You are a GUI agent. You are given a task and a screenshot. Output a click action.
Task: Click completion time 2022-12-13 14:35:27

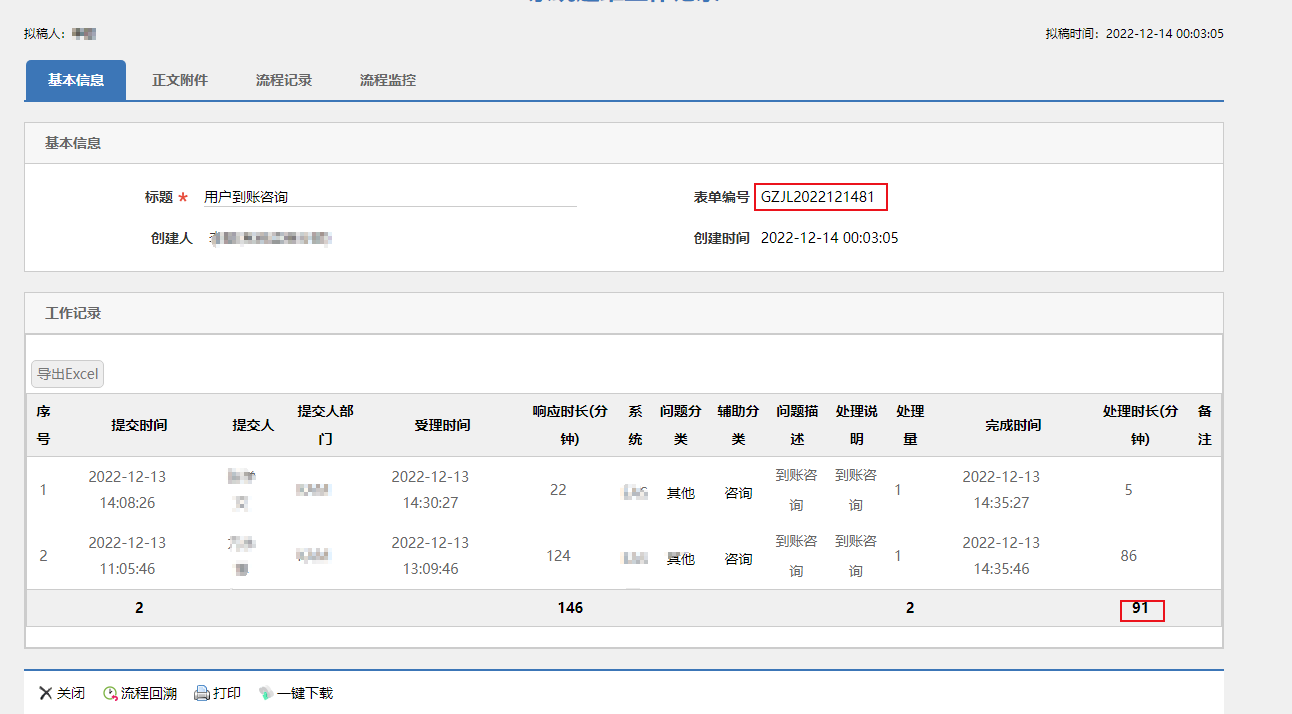tap(1001, 490)
